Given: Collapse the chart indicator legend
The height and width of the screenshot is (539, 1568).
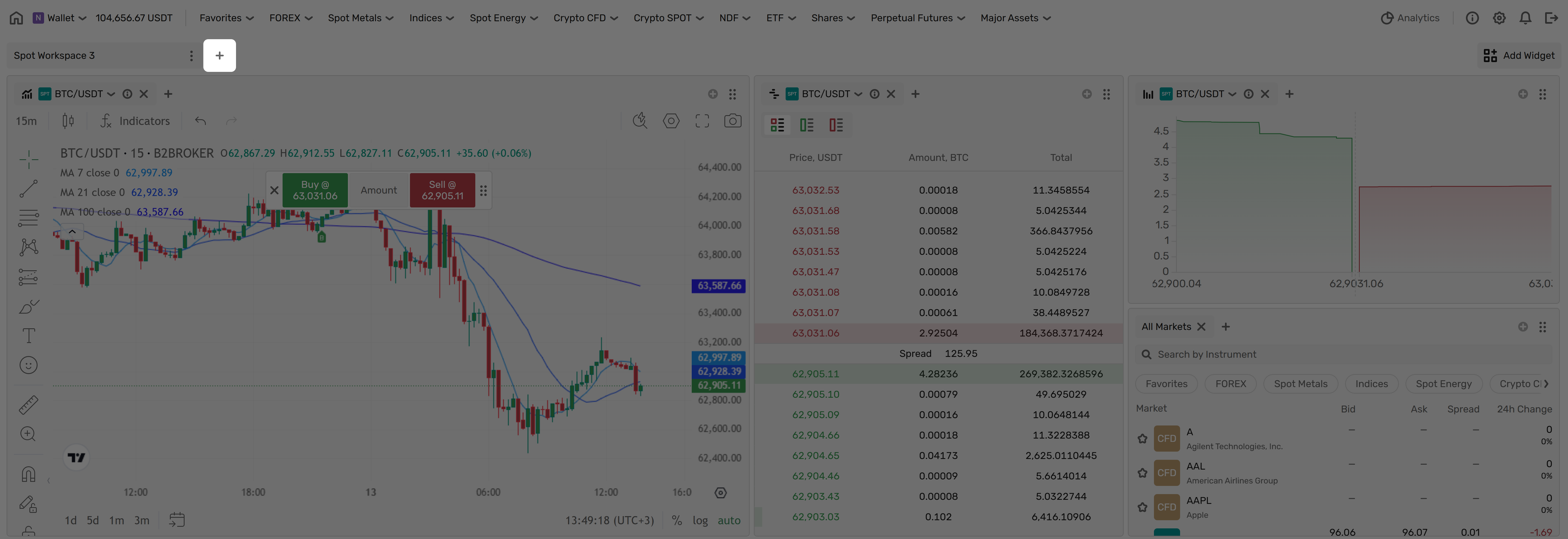Looking at the screenshot, I should [x=72, y=232].
